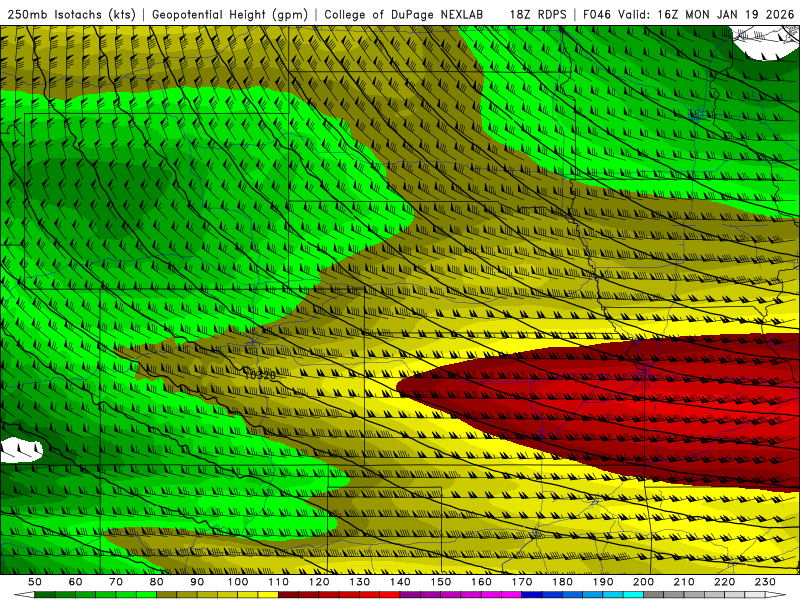Viewport: 800px width, 600px height.
Task: Click the 200 knot legend value
Action: [x=644, y=582]
